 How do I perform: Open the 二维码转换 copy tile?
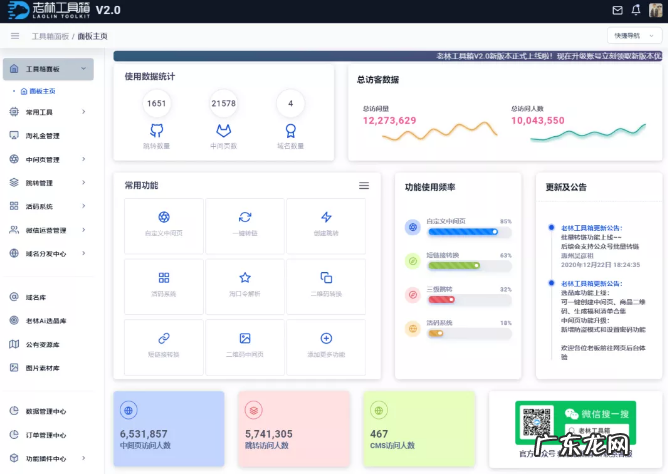(326, 287)
